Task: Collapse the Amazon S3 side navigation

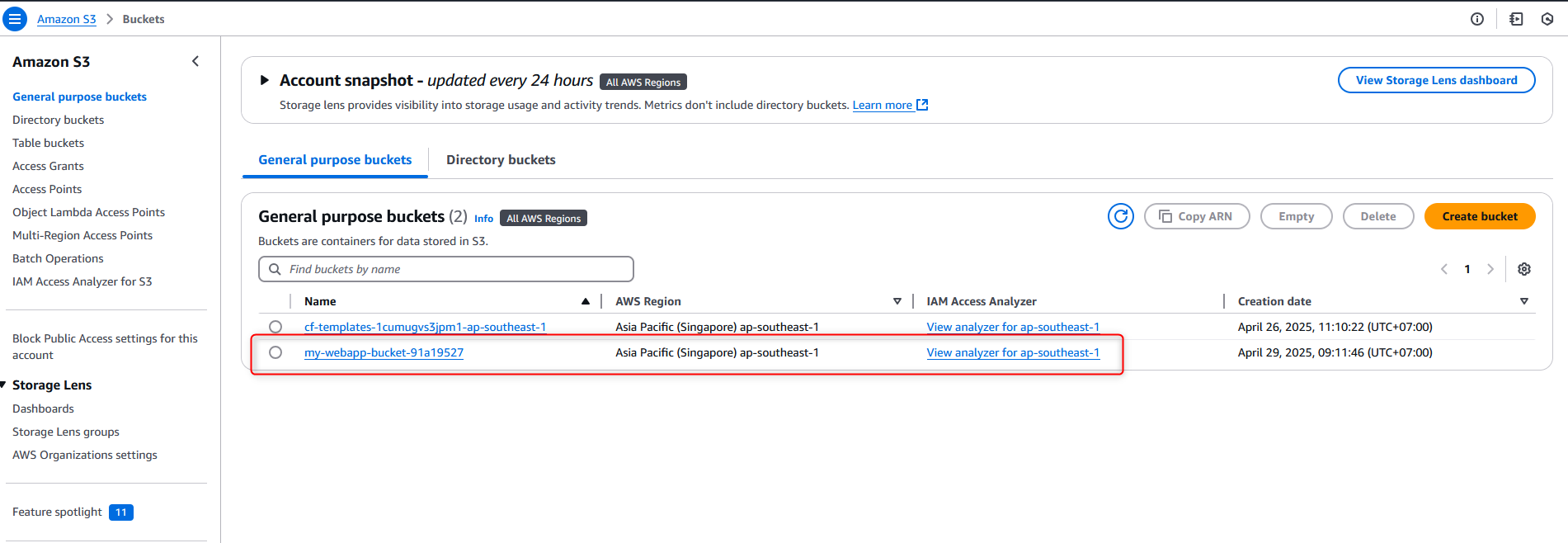Action: tap(195, 61)
